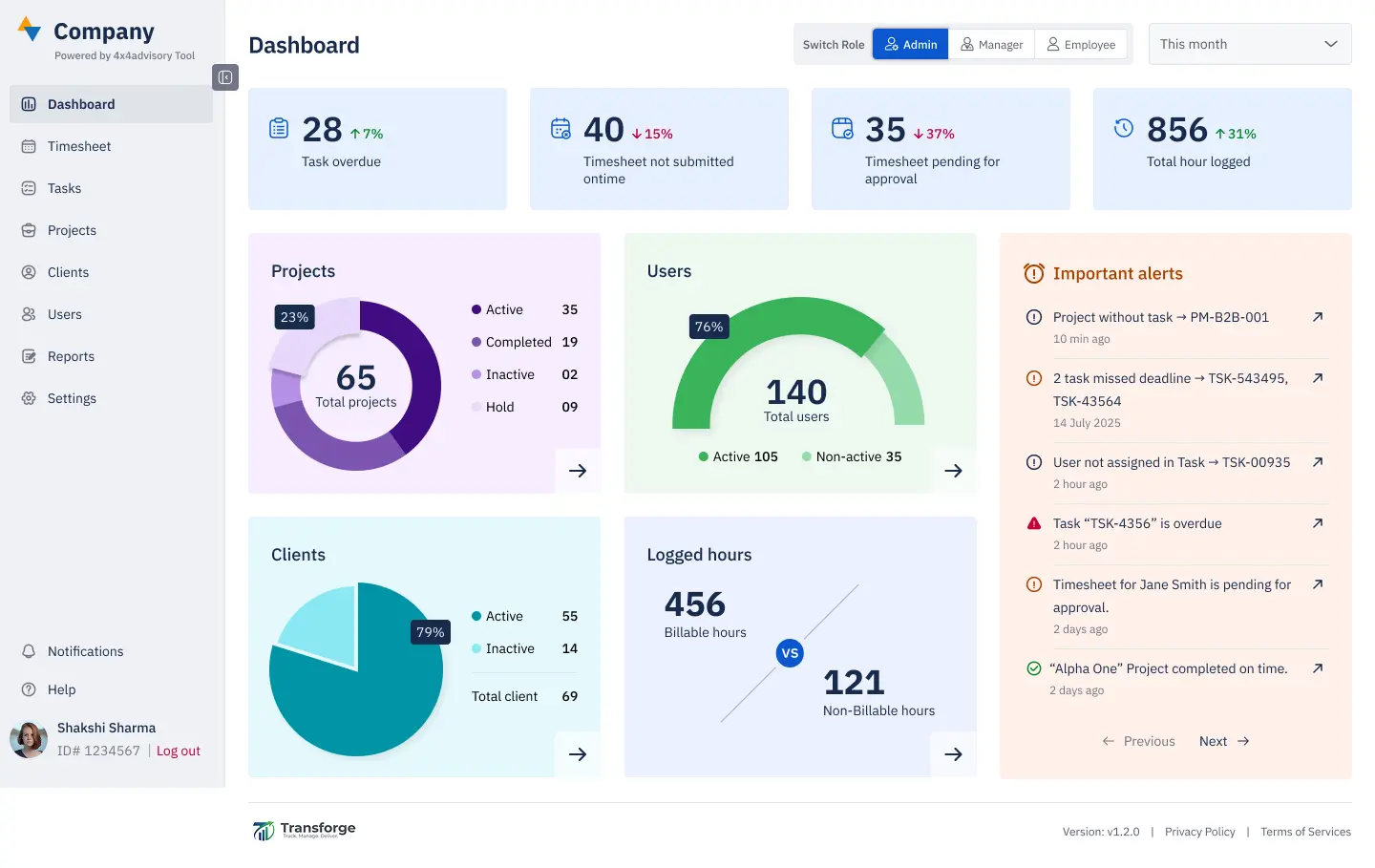The height and width of the screenshot is (868, 1375).
Task: Click the 76% active users gauge segment
Action: (709, 327)
